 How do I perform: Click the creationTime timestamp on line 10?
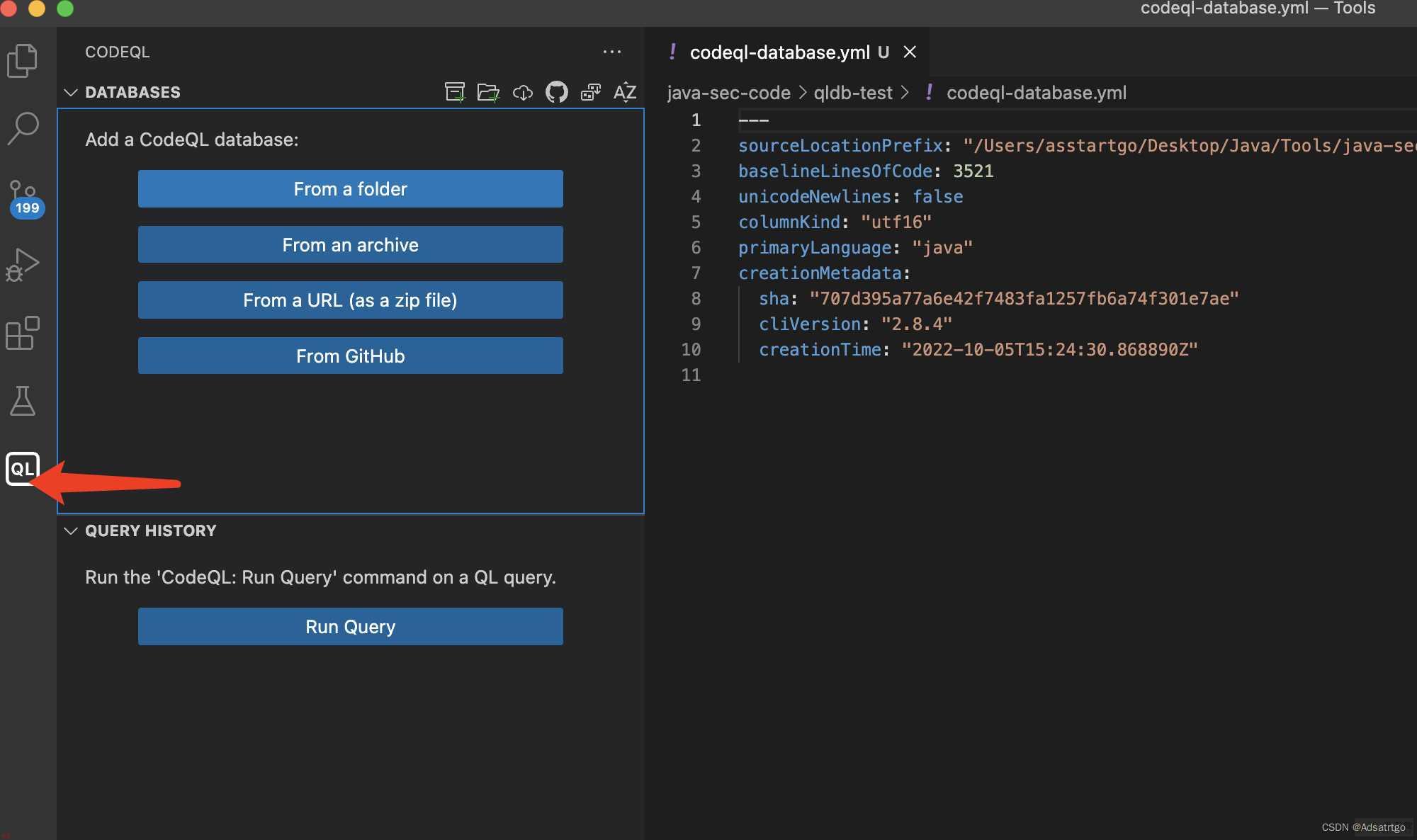[1049, 349]
